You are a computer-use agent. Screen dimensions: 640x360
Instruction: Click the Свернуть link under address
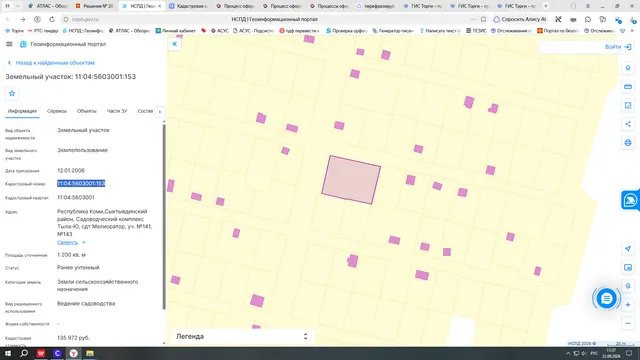[67, 242]
